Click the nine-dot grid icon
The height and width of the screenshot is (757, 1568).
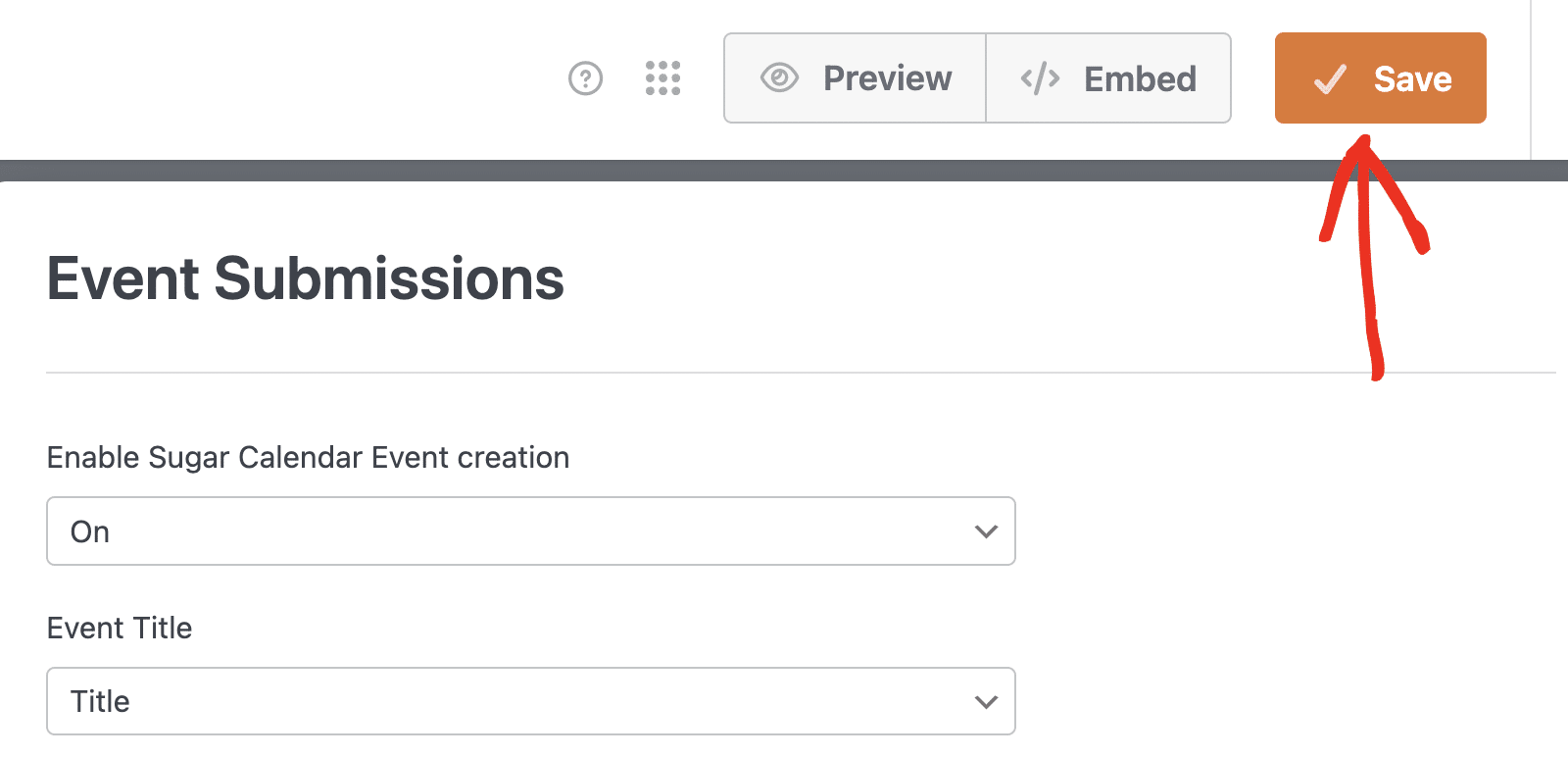click(663, 78)
